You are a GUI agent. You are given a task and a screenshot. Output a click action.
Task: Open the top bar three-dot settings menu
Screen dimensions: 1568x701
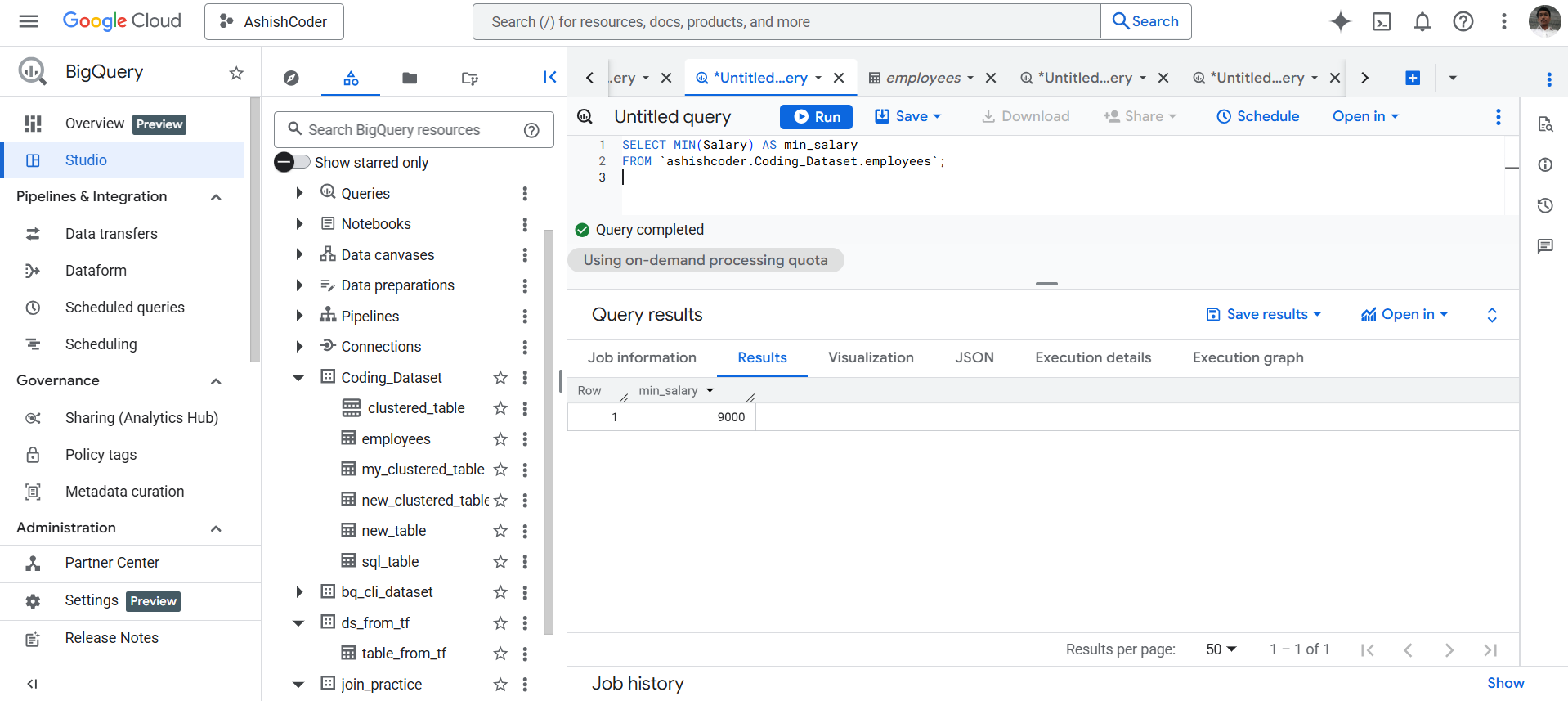pyautogui.click(x=1504, y=21)
